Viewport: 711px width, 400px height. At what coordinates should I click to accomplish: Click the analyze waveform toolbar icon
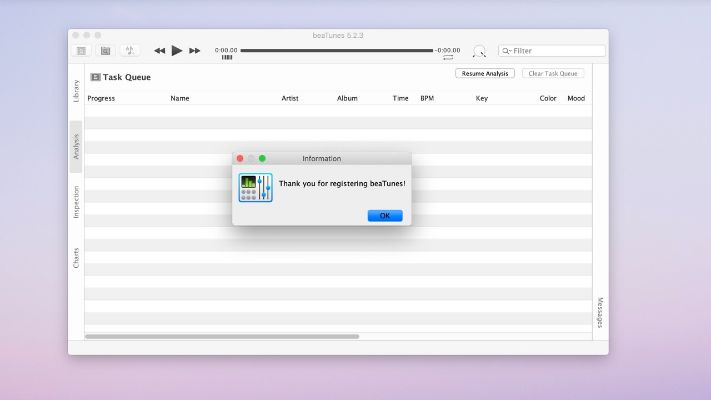(x=130, y=51)
